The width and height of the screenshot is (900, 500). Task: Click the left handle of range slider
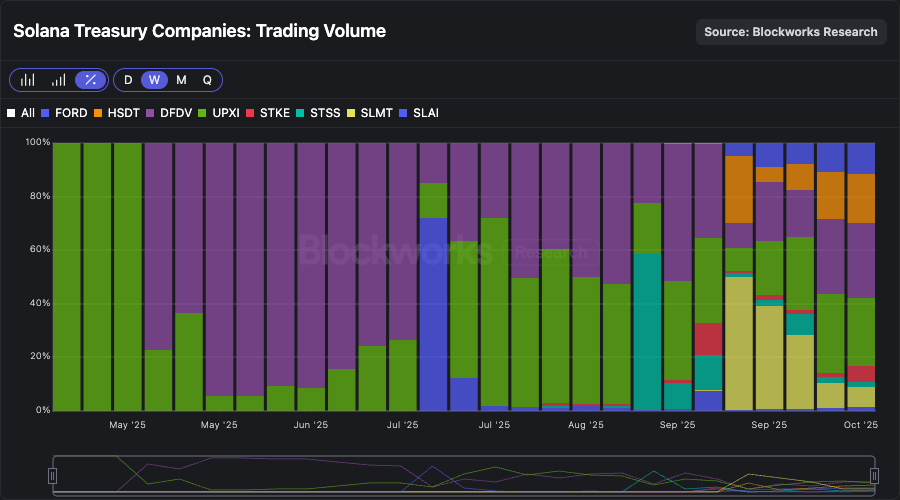(x=55, y=476)
